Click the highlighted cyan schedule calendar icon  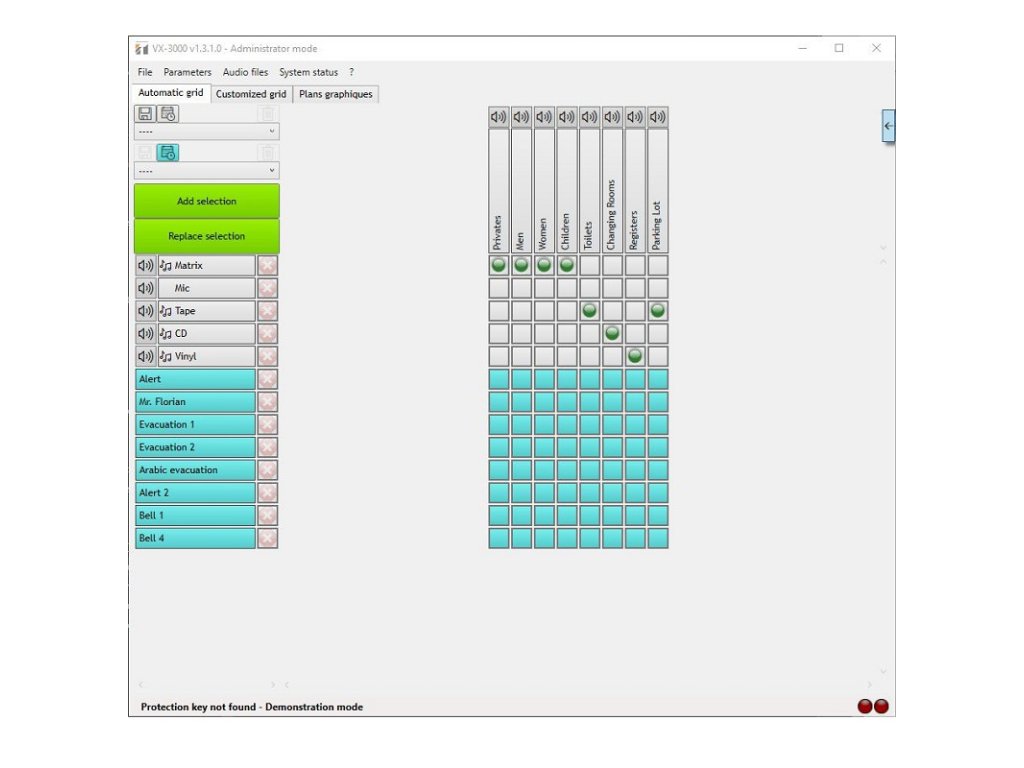(x=168, y=153)
